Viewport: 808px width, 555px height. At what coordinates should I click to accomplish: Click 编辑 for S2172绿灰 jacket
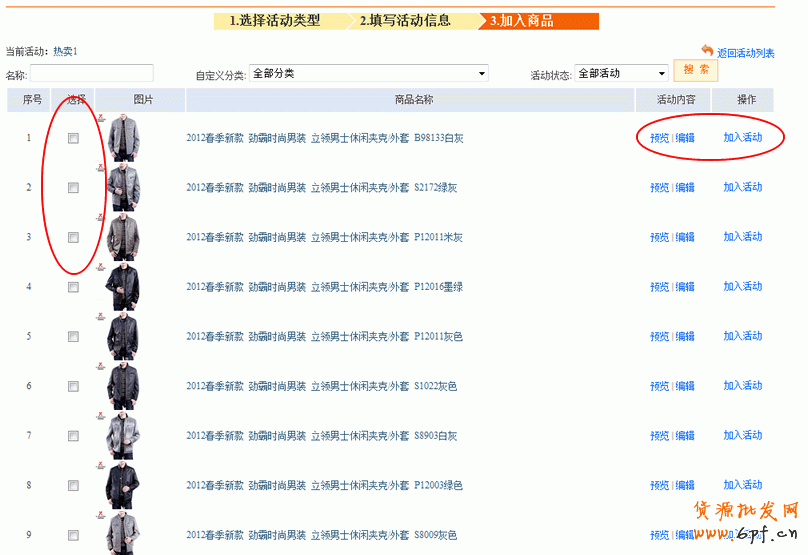point(685,188)
